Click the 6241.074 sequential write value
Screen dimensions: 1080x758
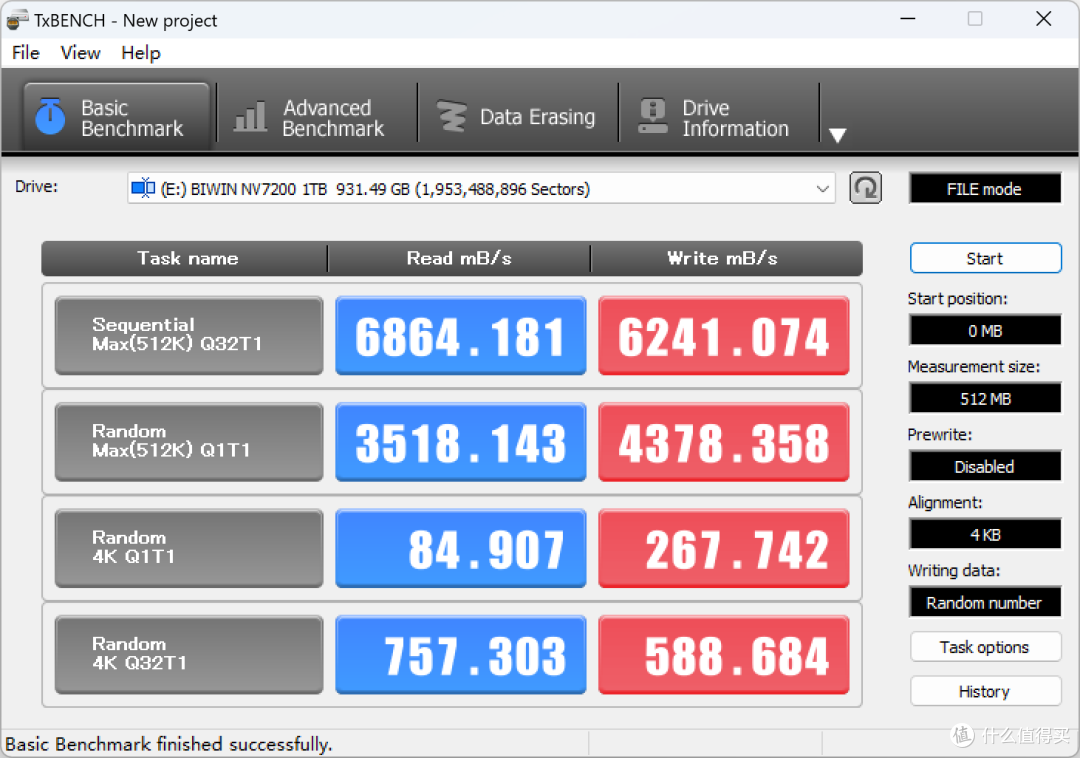click(x=724, y=335)
